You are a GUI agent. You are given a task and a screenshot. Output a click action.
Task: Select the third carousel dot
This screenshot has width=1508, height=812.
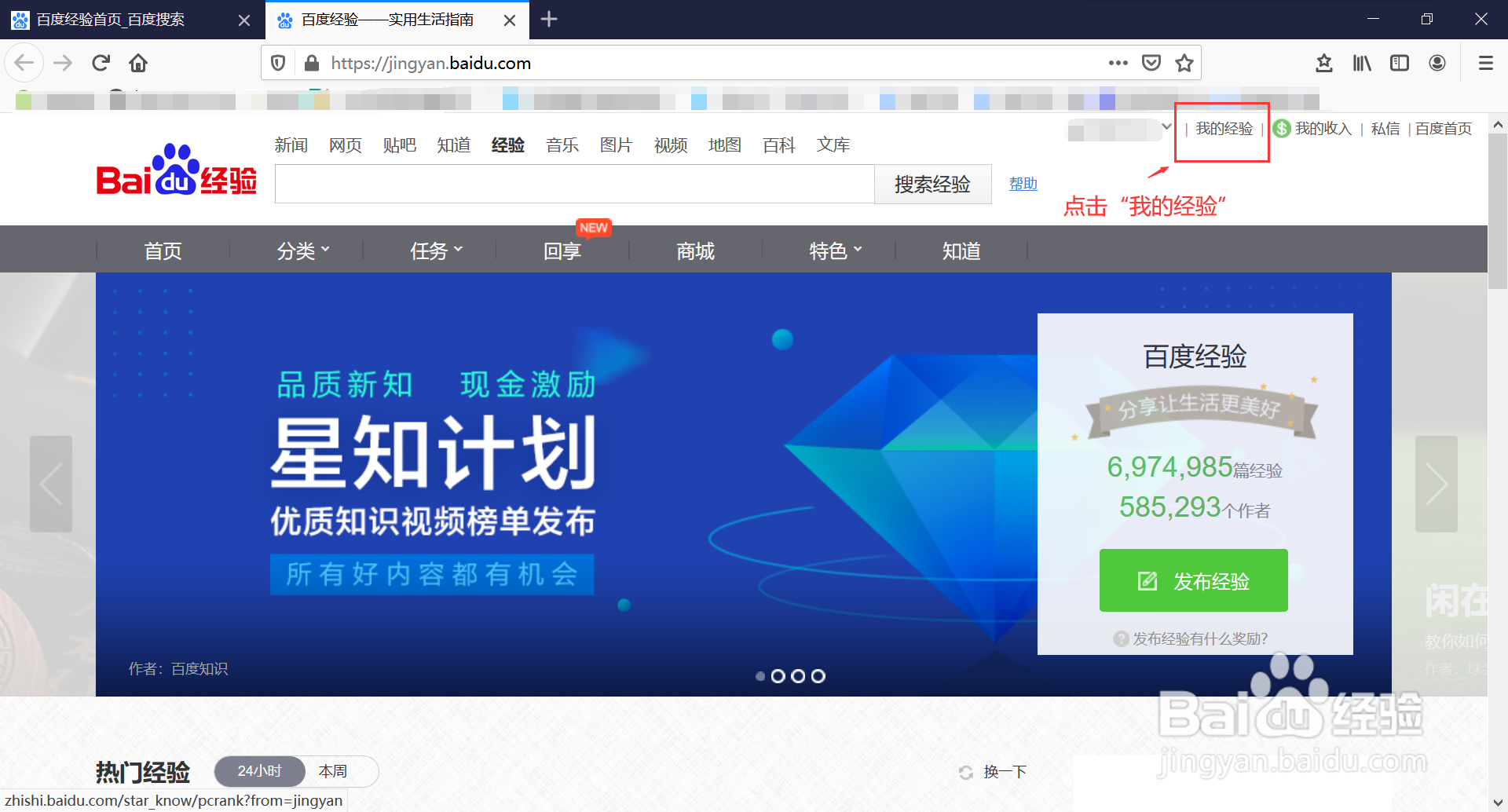pos(798,676)
